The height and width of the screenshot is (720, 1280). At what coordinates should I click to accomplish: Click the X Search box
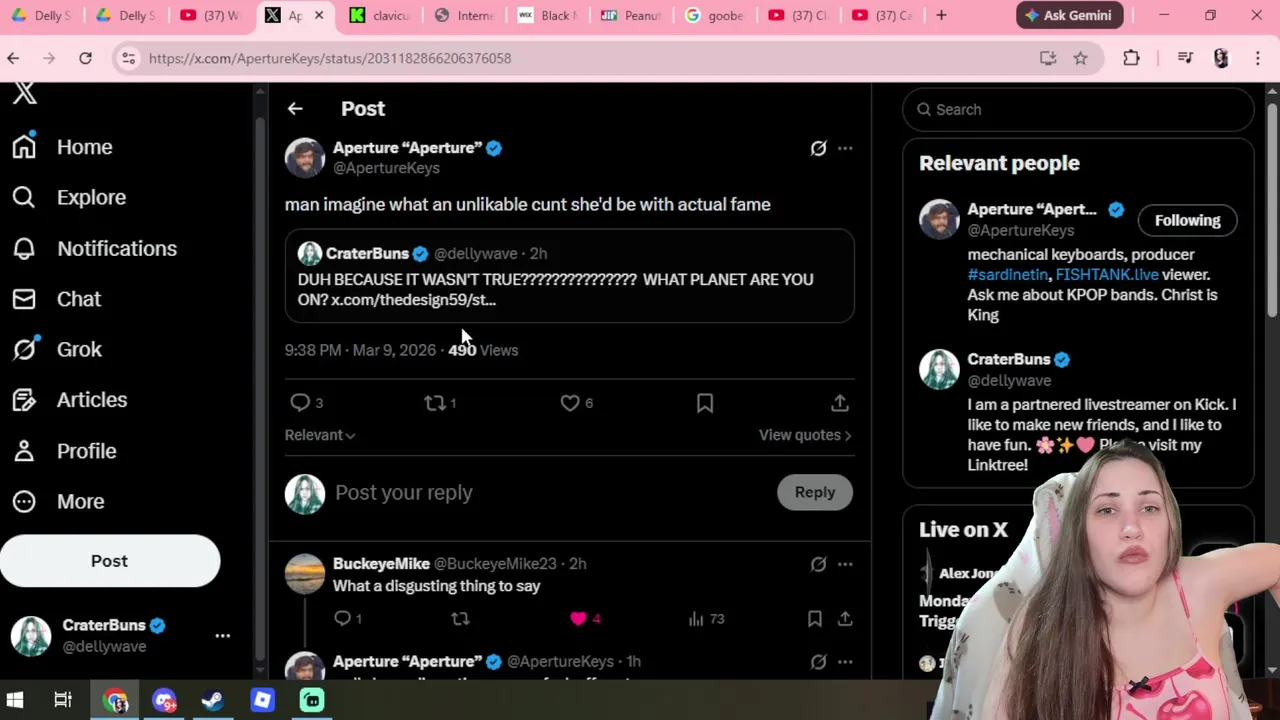point(1078,109)
